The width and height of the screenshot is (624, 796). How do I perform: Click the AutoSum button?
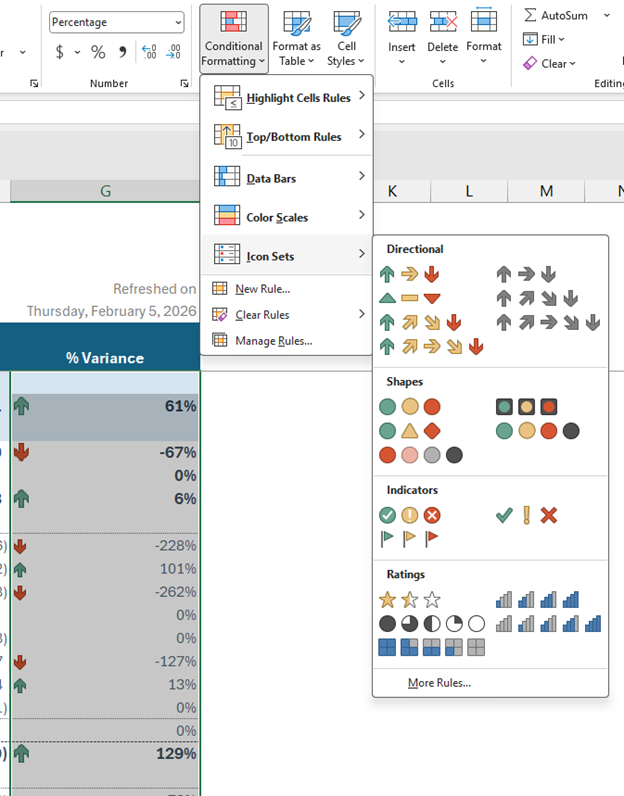[556, 15]
